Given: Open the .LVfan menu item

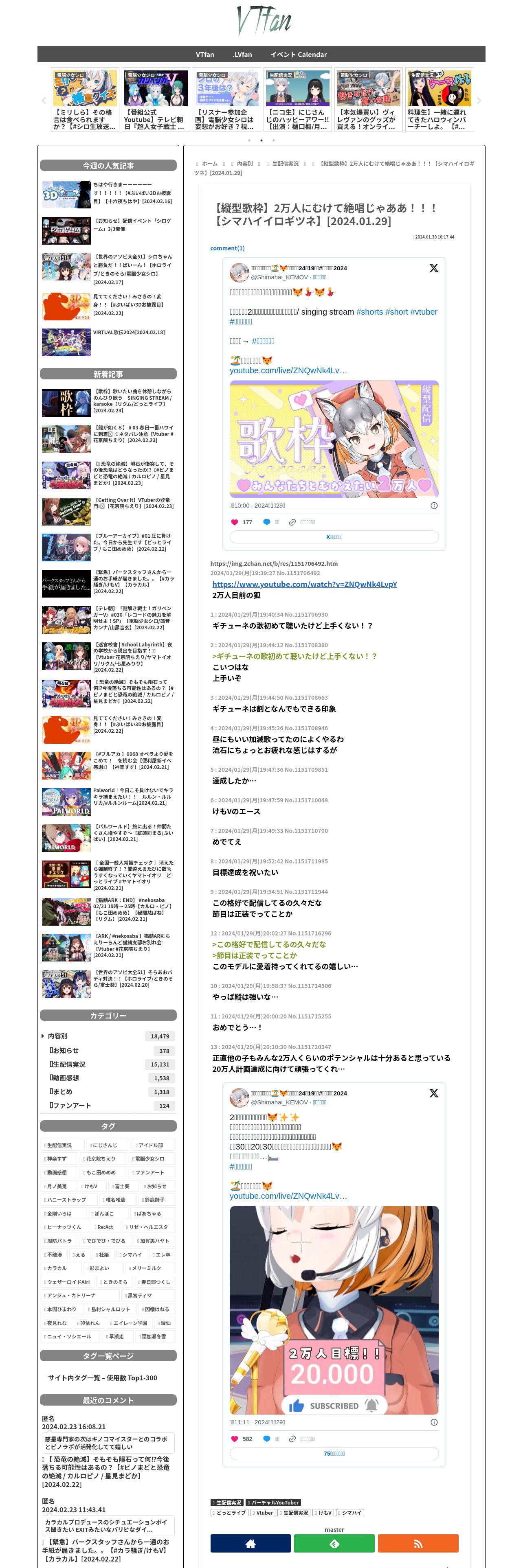Looking at the screenshot, I should [242, 54].
